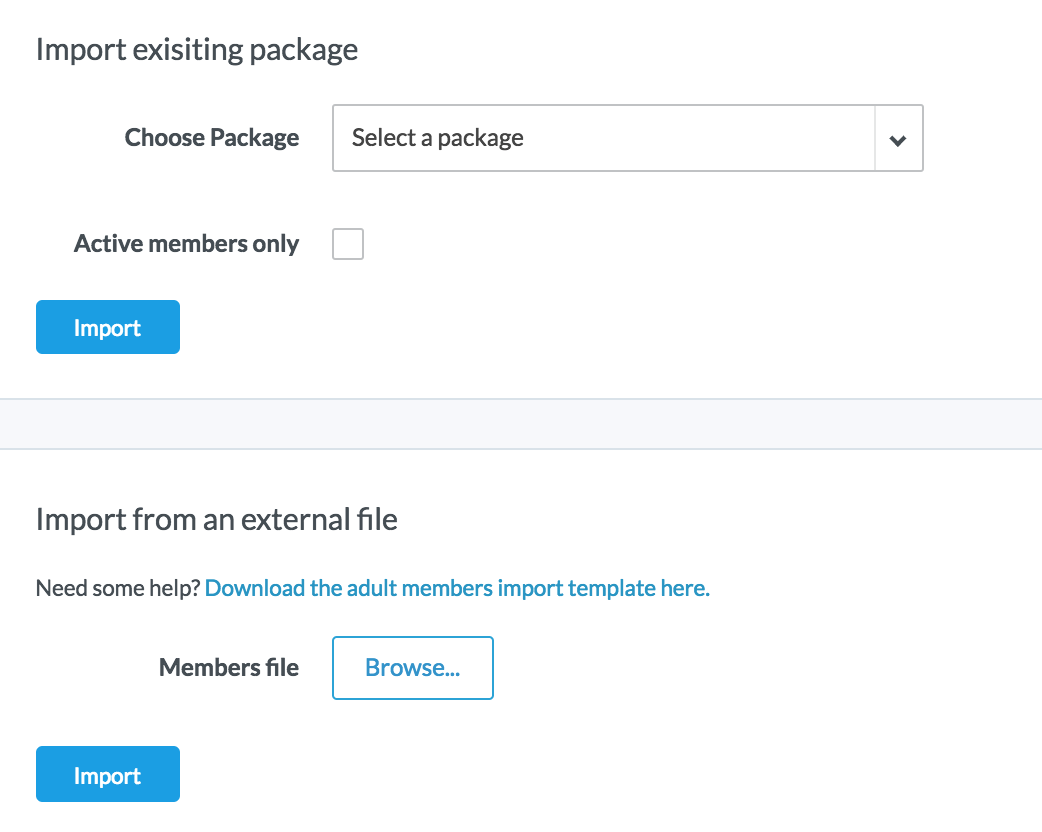Click the 'Download' word starting the template link

pos(254,588)
